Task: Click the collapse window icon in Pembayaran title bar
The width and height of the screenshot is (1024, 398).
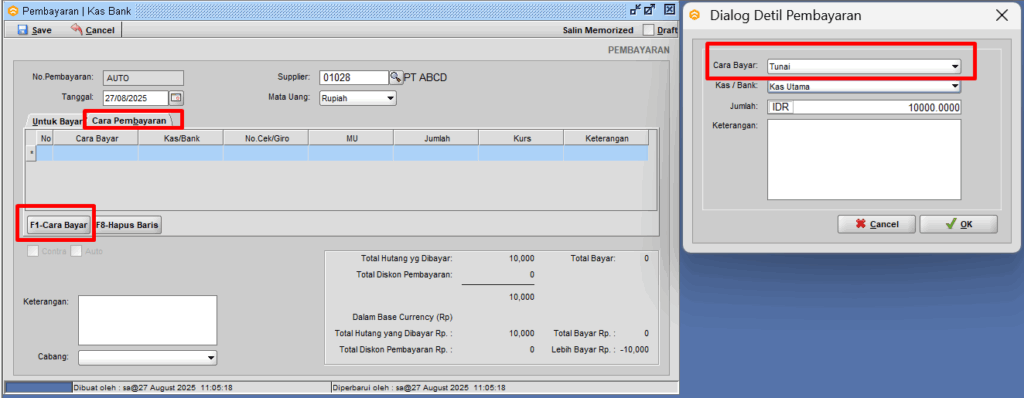Action: click(x=635, y=10)
